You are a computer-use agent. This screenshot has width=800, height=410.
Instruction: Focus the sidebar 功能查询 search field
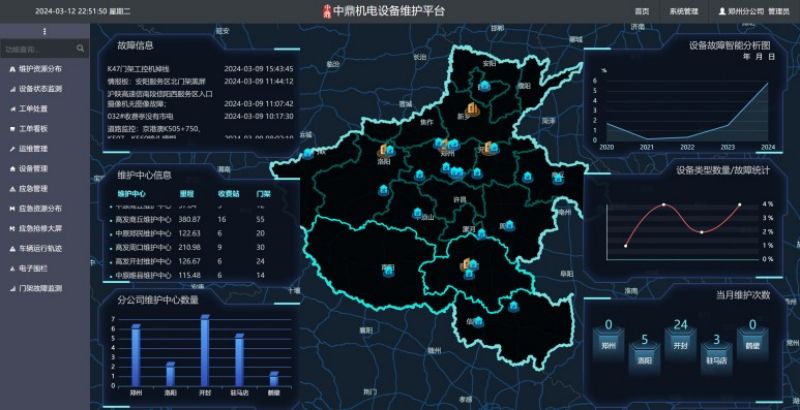tap(35, 48)
